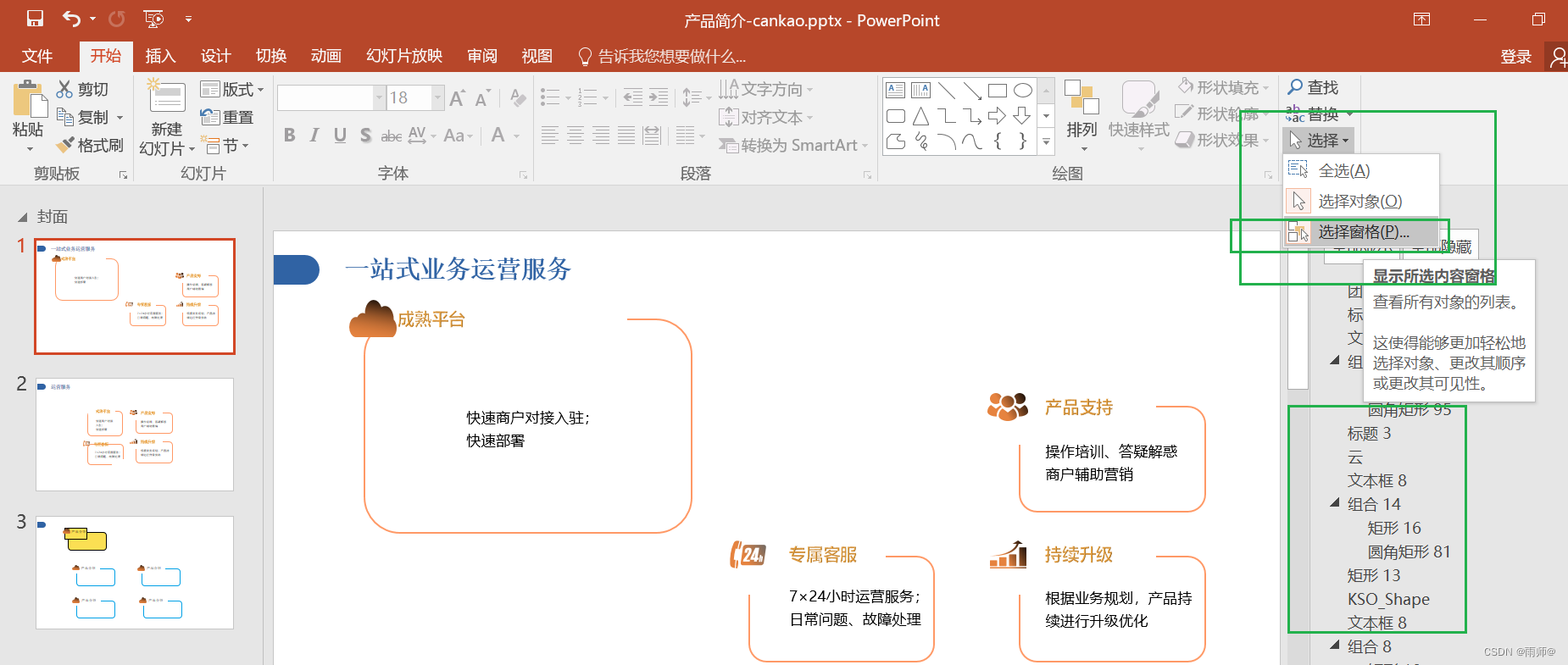Screen dimensions: 1568x665
Task: Expand the shapes gallery More arrow
Action: tap(1046, 142)
